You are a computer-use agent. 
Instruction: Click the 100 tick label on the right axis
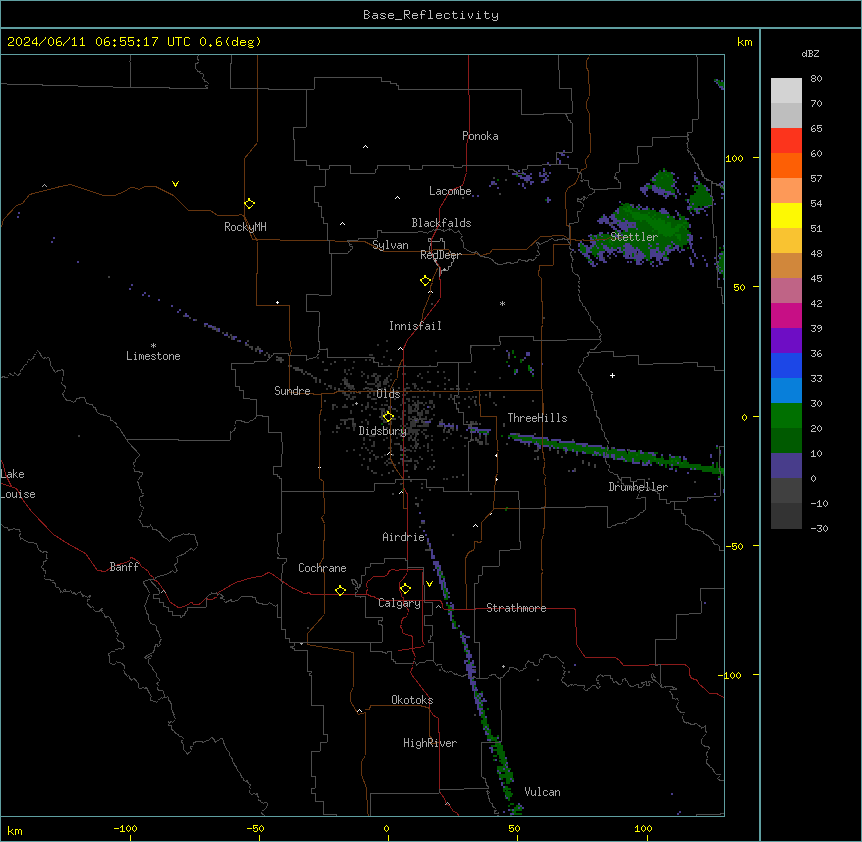click(x=734, y=158)
